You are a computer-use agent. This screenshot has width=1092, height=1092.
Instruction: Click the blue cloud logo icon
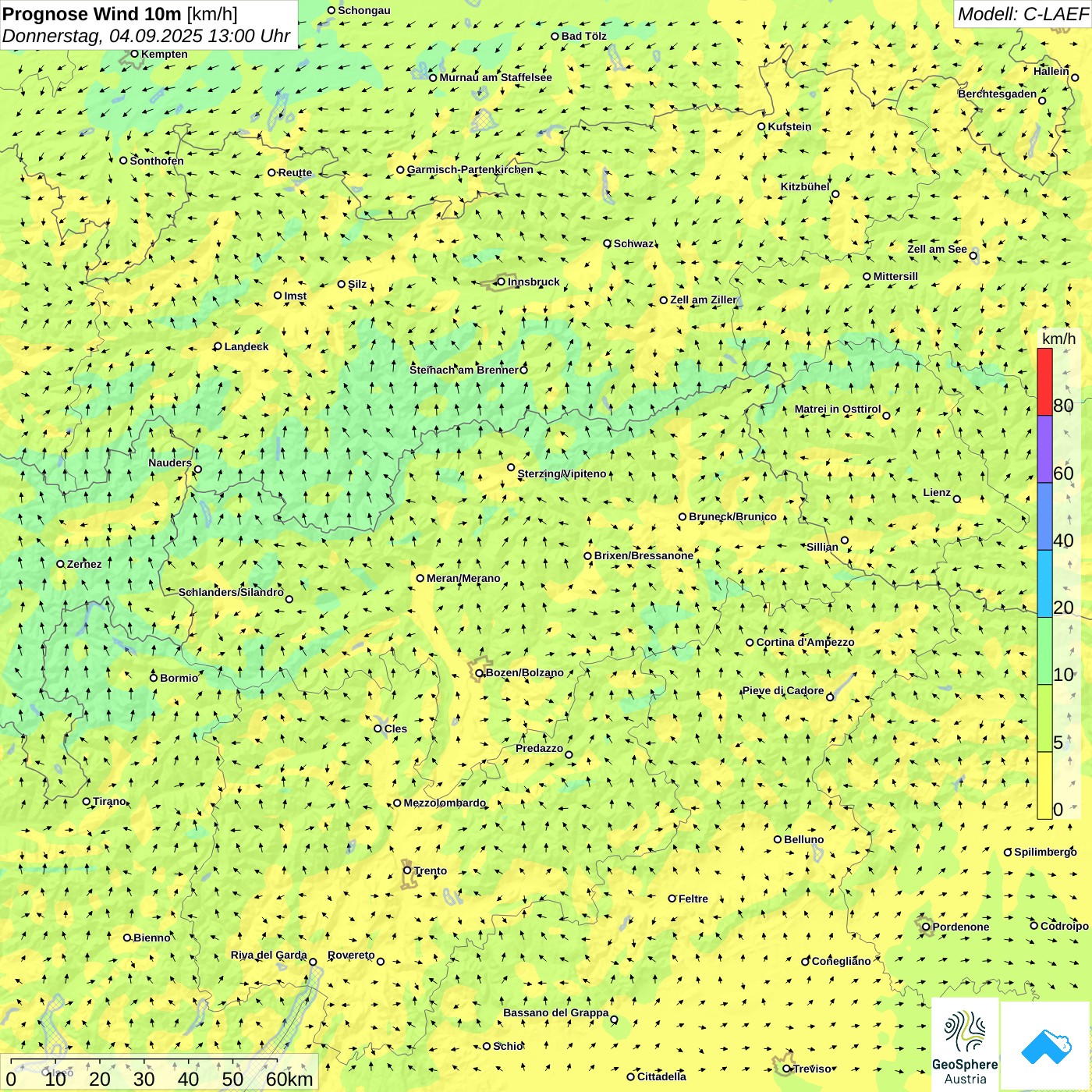coord(1046,1048)
